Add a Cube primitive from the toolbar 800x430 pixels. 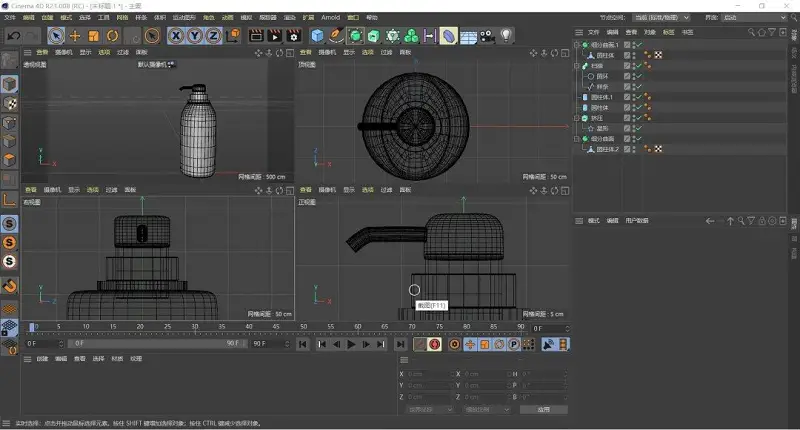click(x=317, y=36)
